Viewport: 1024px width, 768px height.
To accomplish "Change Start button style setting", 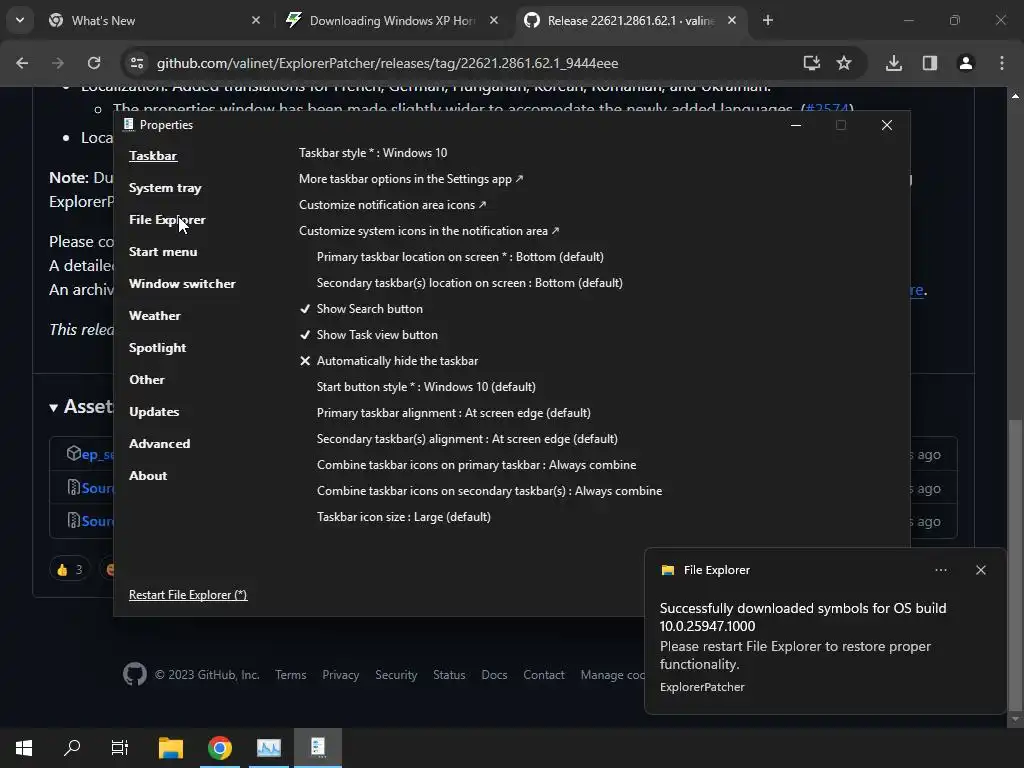I will pos(426,387).
